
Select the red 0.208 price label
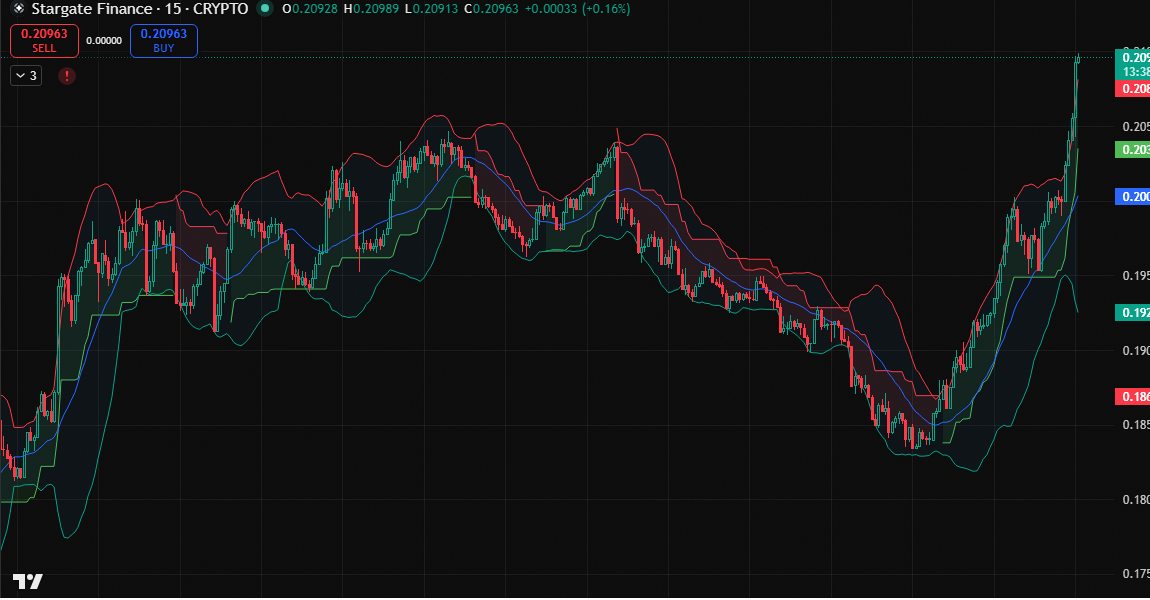(x=1132, y=88)
